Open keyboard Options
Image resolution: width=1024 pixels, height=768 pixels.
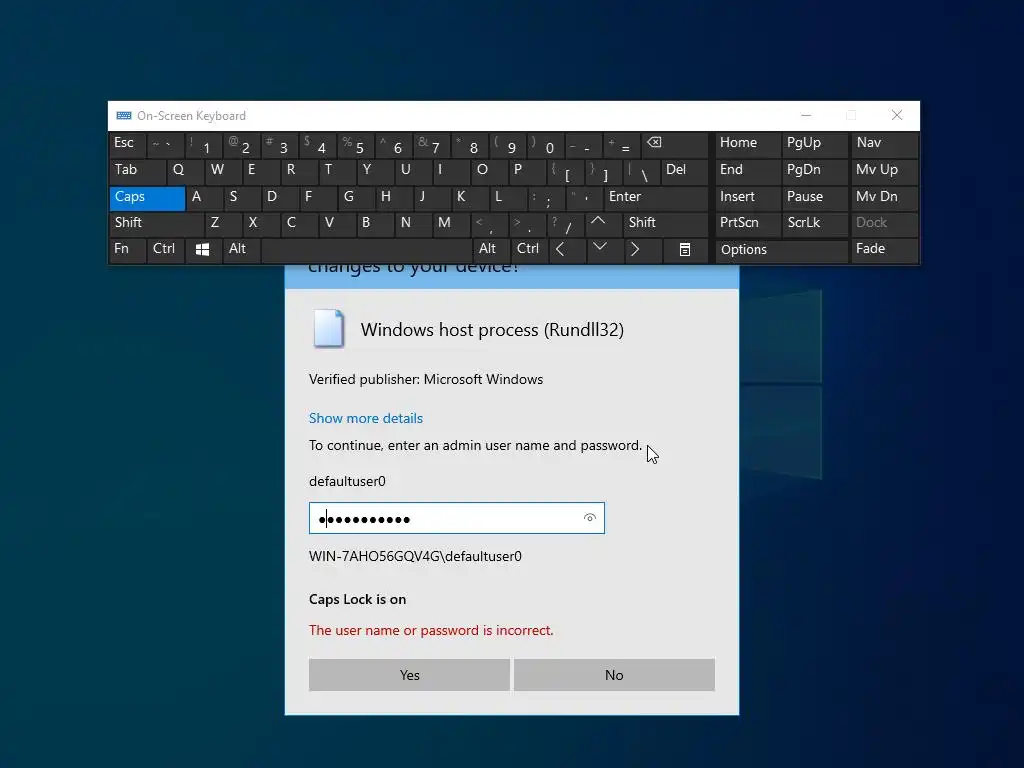(781, 250)
